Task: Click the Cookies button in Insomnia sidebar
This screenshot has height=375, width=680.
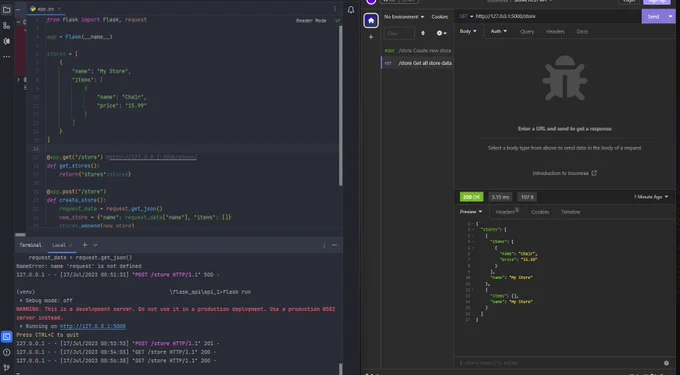Action: (x=439, y=17)
